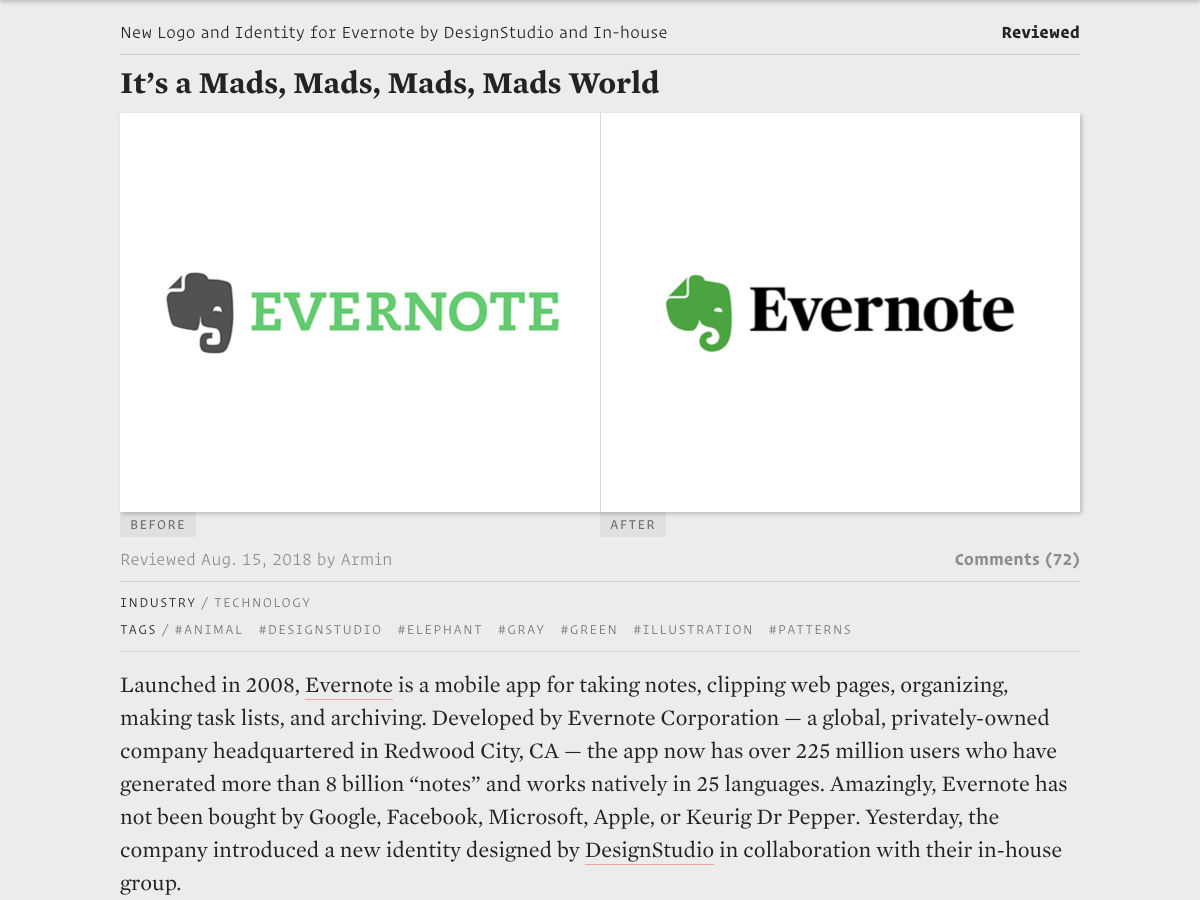Select the #GREEN tag
The height and width of the screenshot is (900, 1200).
[589, 630]
